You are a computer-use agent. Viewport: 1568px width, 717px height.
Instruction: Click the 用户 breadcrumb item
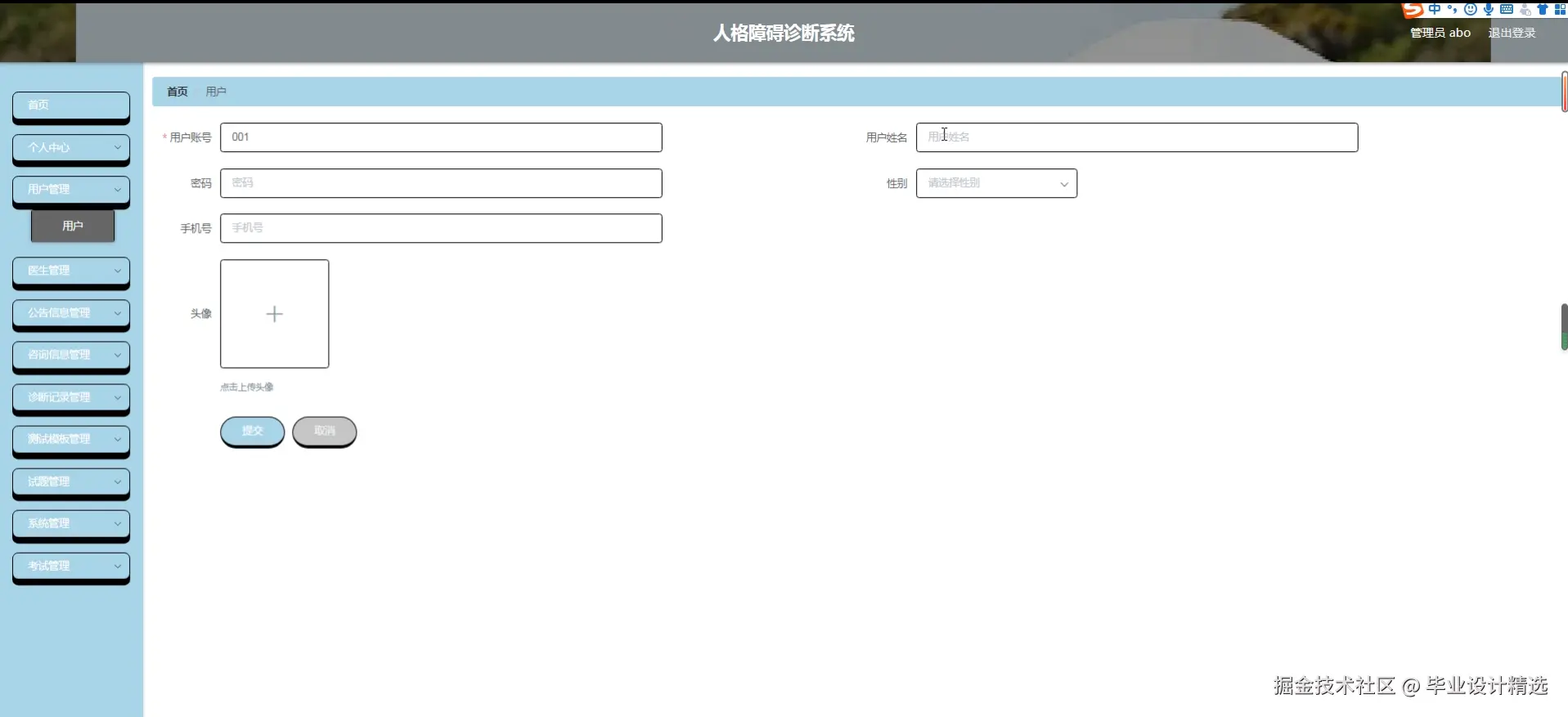pos(216,92)
